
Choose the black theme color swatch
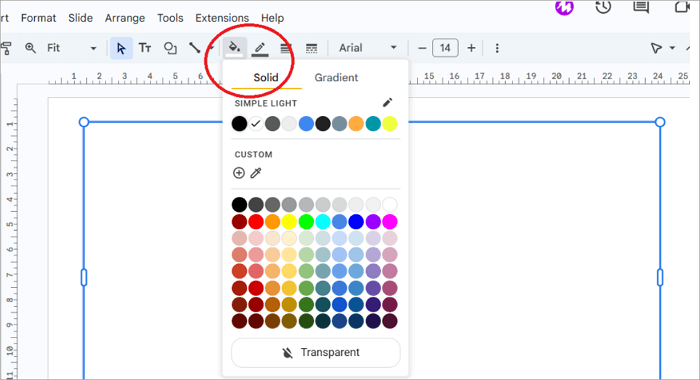239,124
